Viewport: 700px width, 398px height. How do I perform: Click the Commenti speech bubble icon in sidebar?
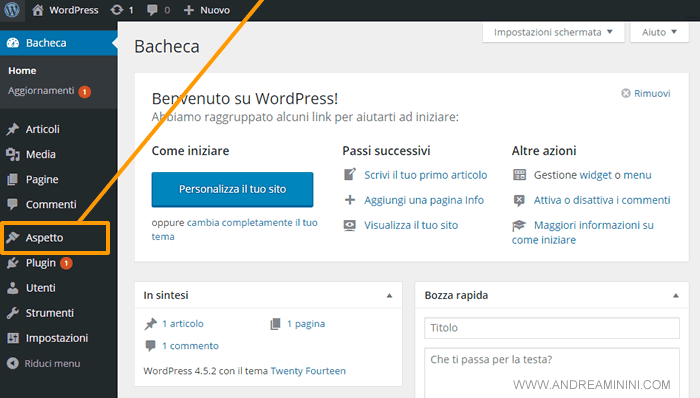click(12, 204)
